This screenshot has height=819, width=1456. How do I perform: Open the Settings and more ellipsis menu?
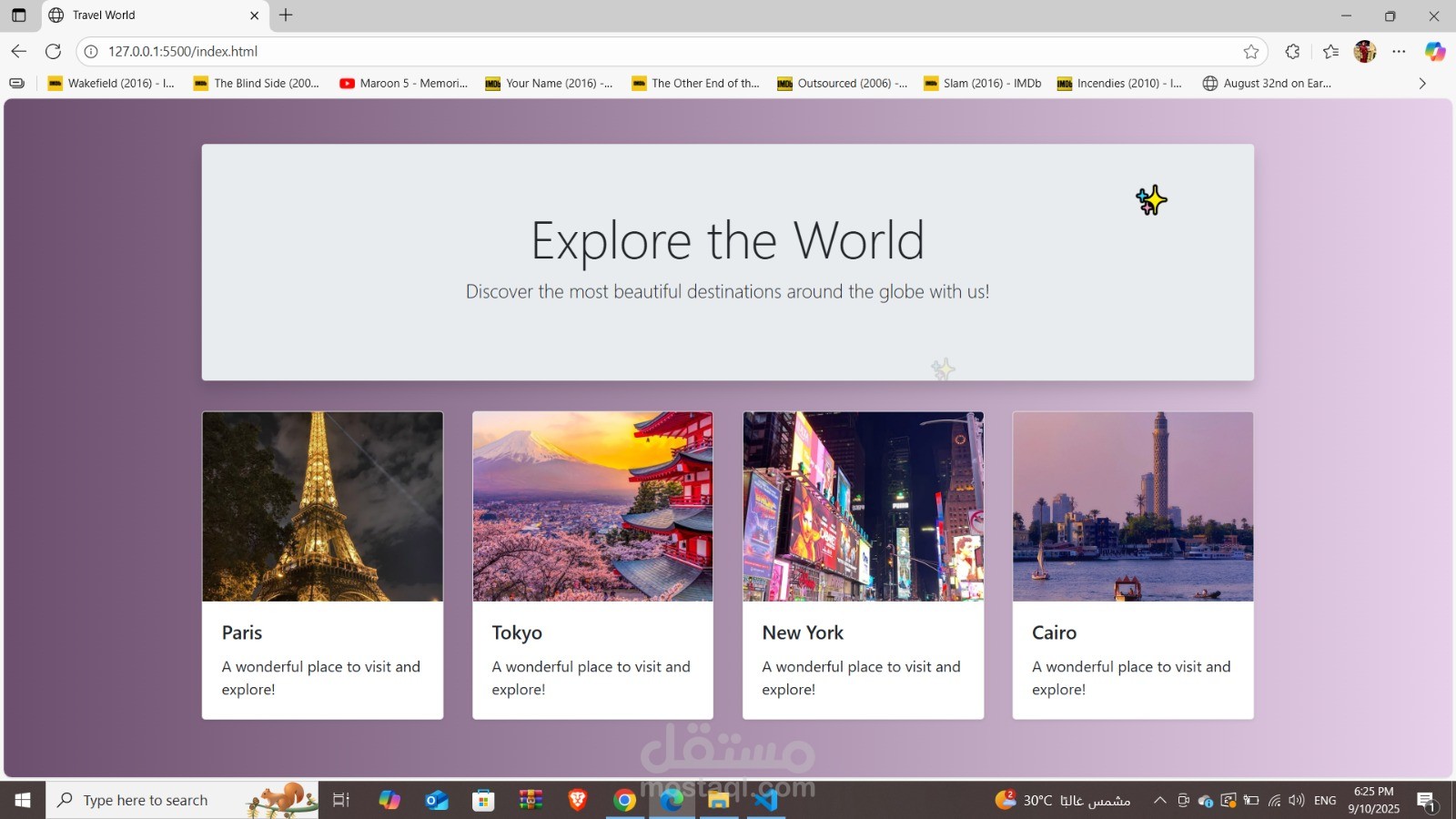click(1400, 52)
